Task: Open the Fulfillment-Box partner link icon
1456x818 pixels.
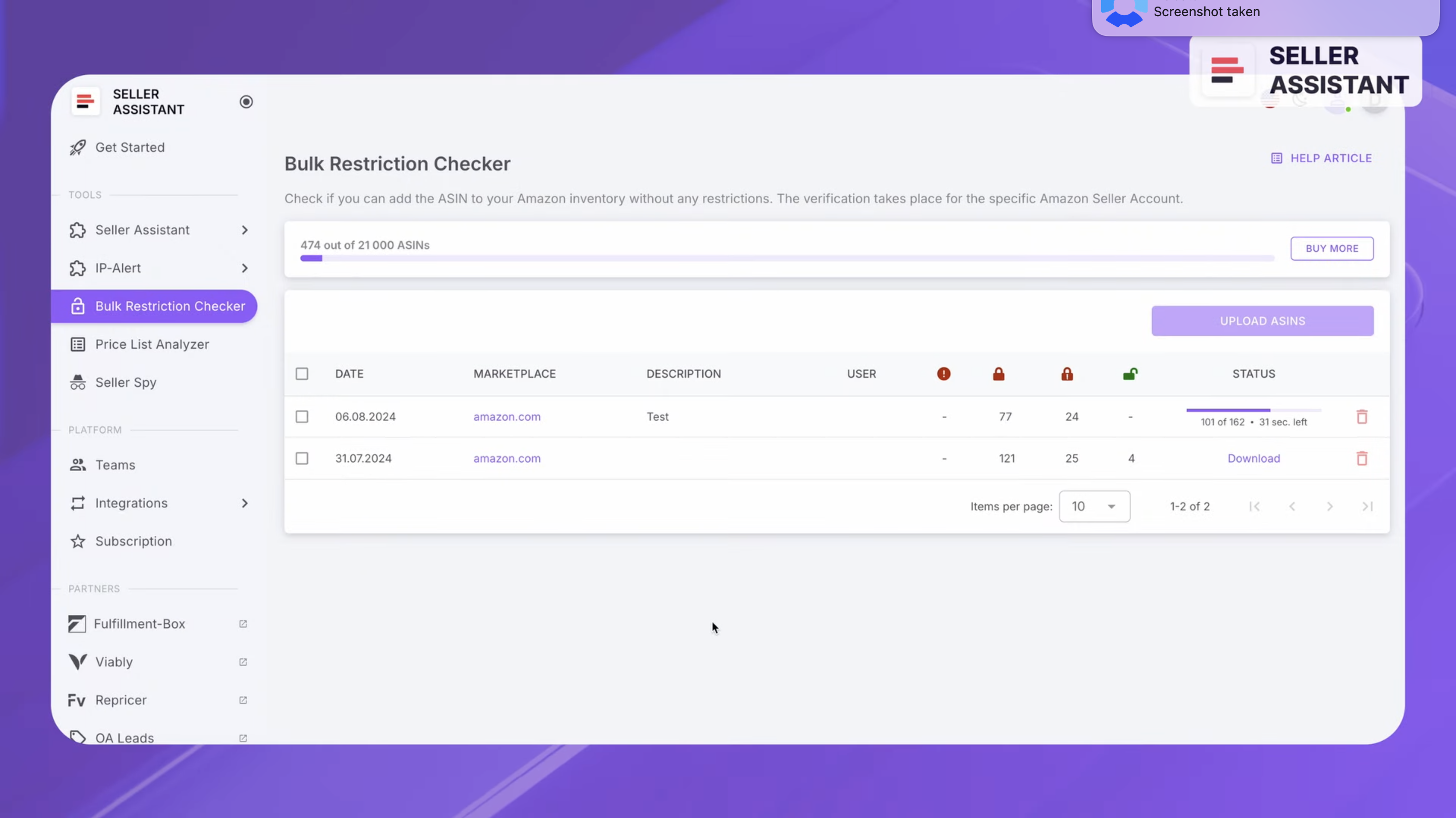Action: tap(243, 623)
